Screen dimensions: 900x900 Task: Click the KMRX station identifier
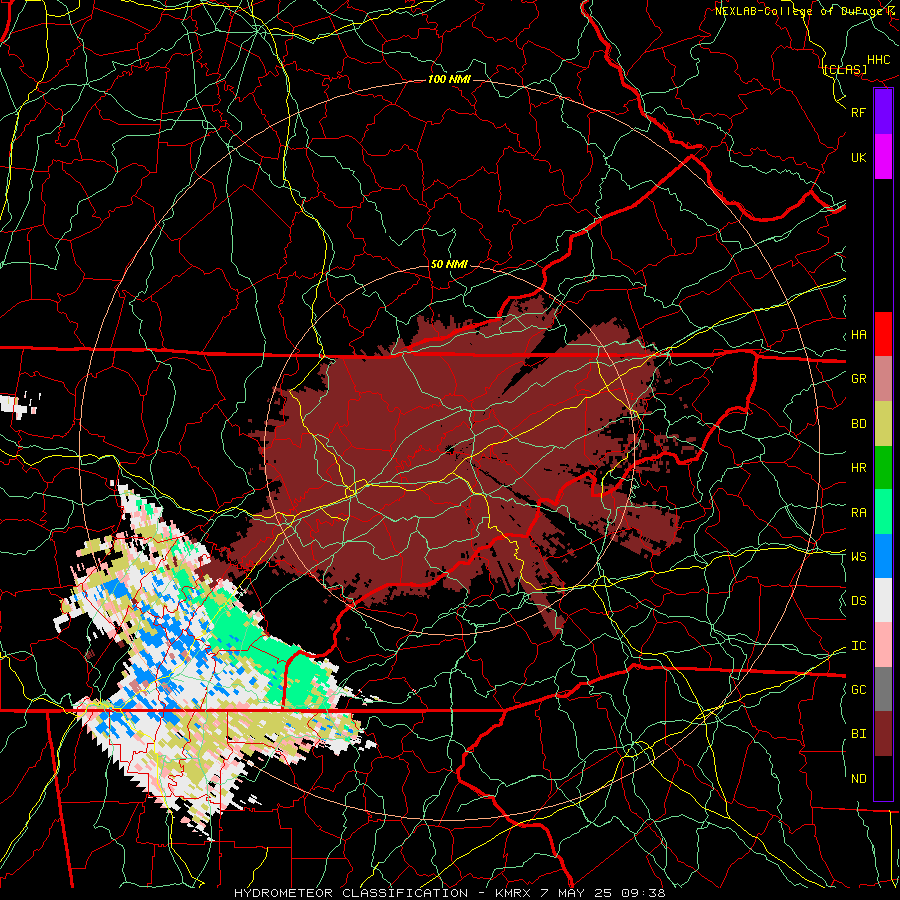click(x=513, y=893)
